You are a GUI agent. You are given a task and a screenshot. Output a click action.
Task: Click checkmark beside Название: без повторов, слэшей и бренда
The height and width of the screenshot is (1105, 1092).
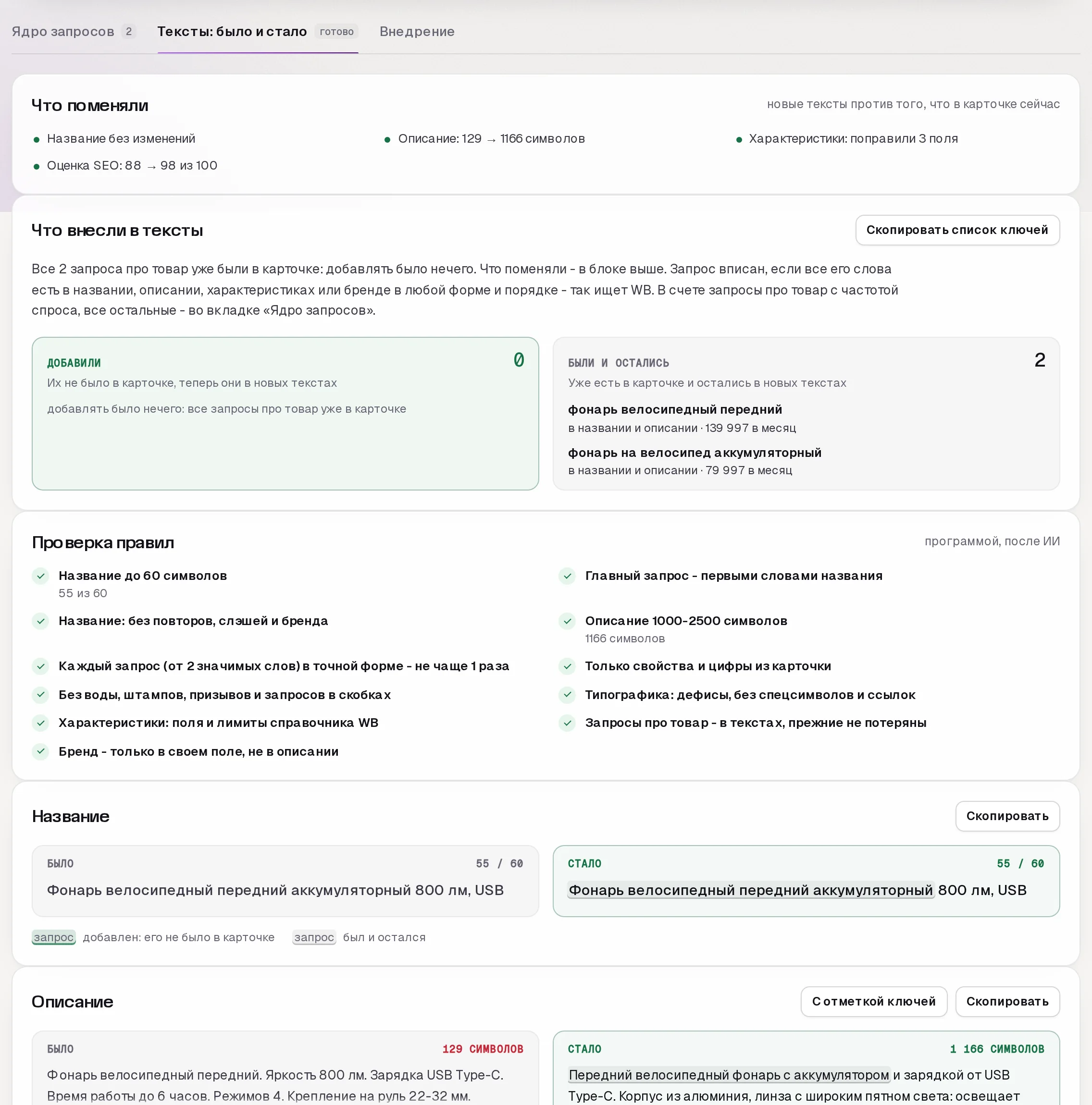click(x=41, y=621)
